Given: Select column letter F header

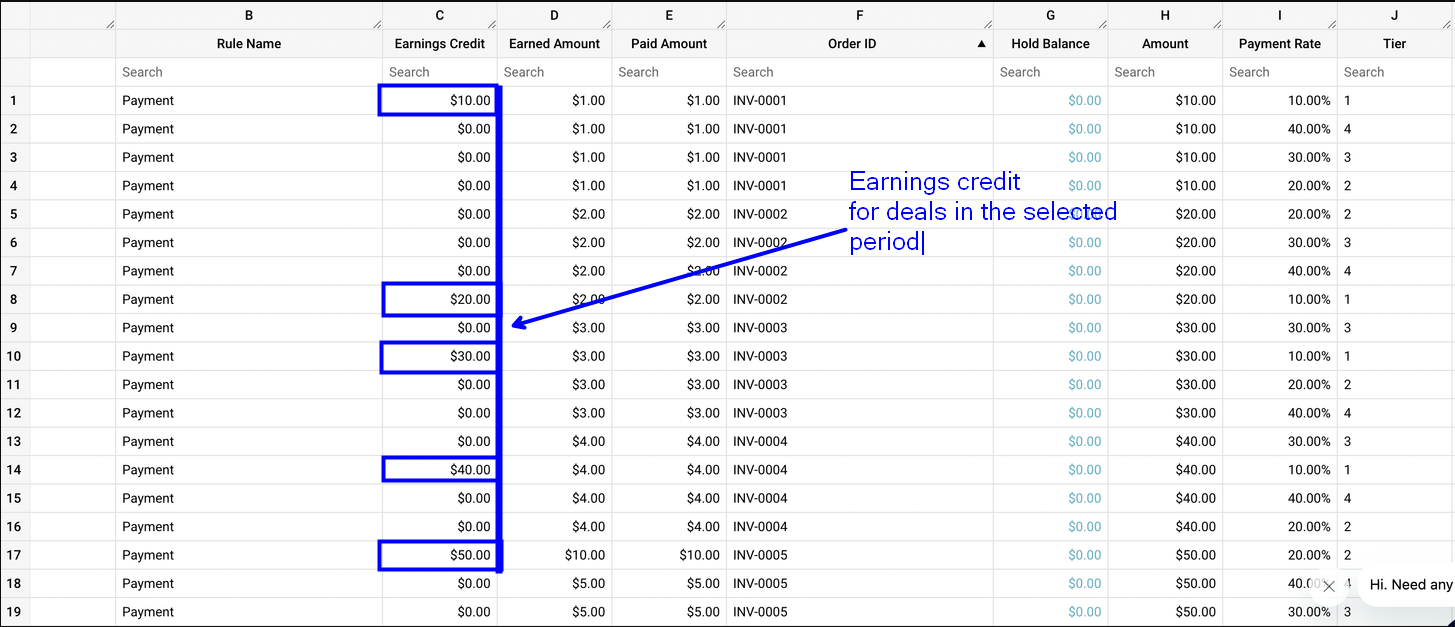Looking at the screenshot, I should point(859,15).
